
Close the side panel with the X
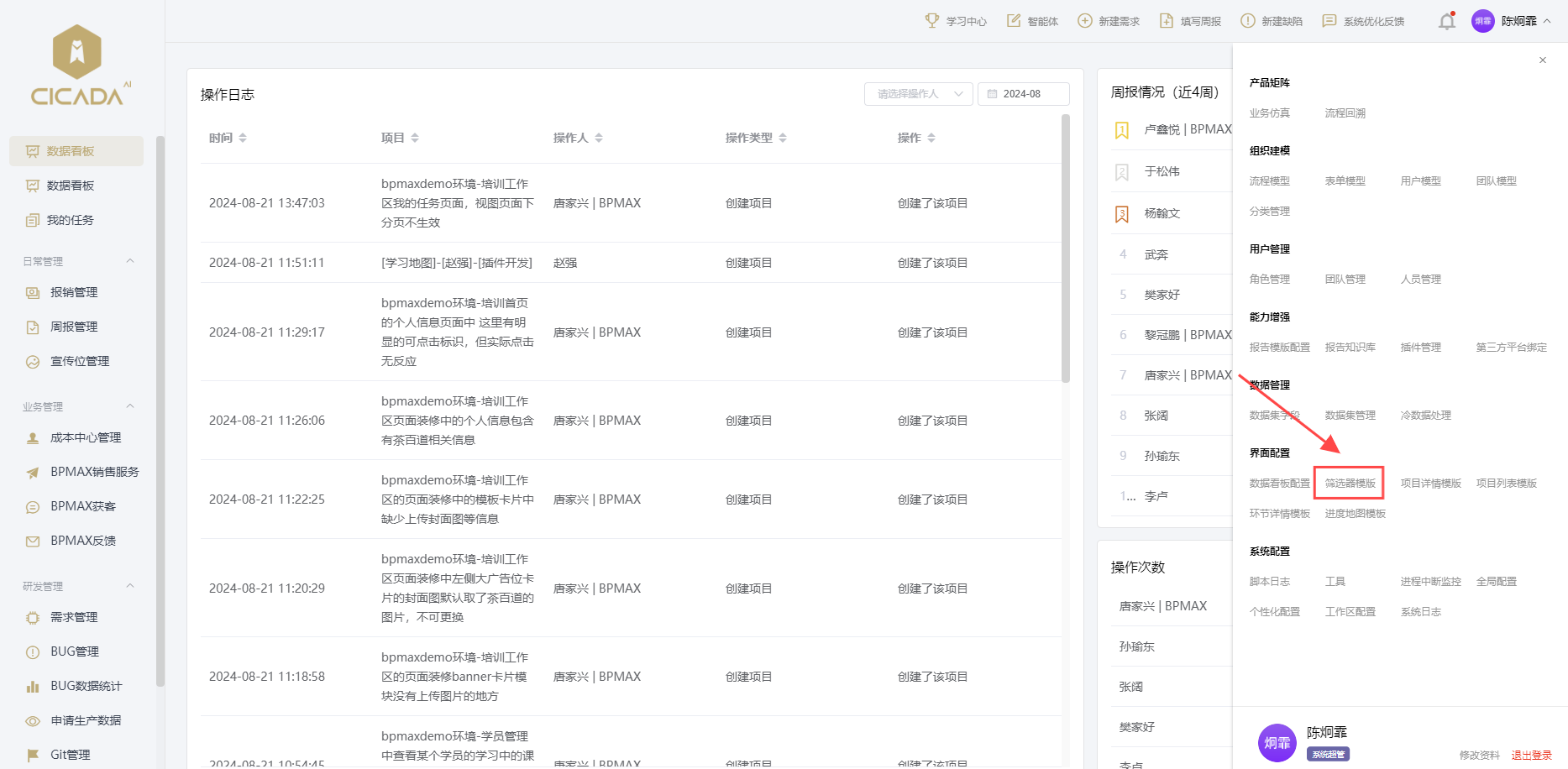(1543, 60)
